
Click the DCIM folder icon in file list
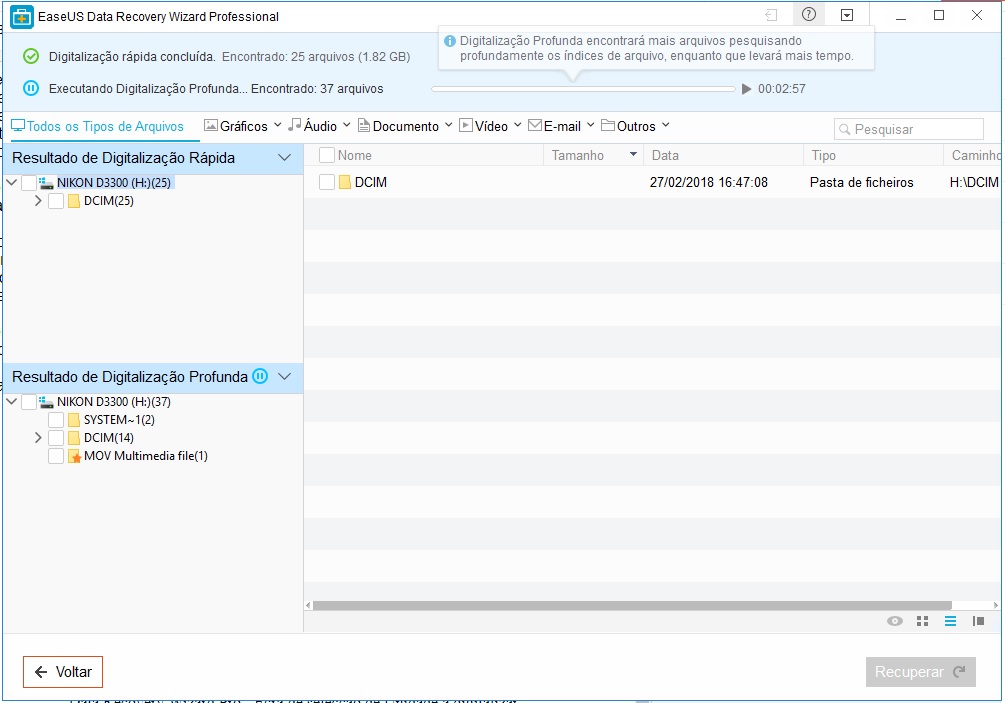pyautogui.click(x=345, y=182)
